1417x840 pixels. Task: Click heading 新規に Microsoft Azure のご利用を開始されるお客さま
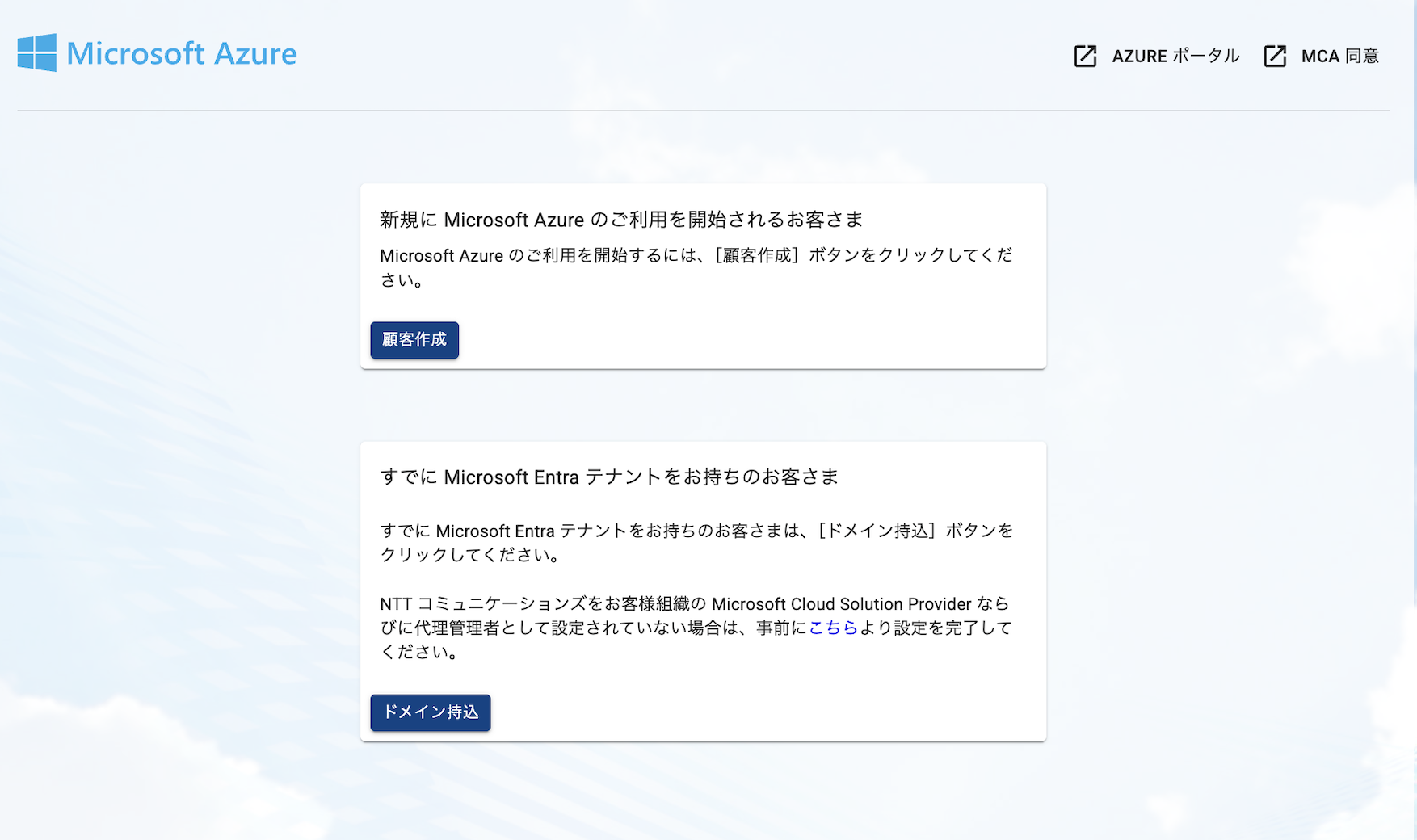(621, 220)
